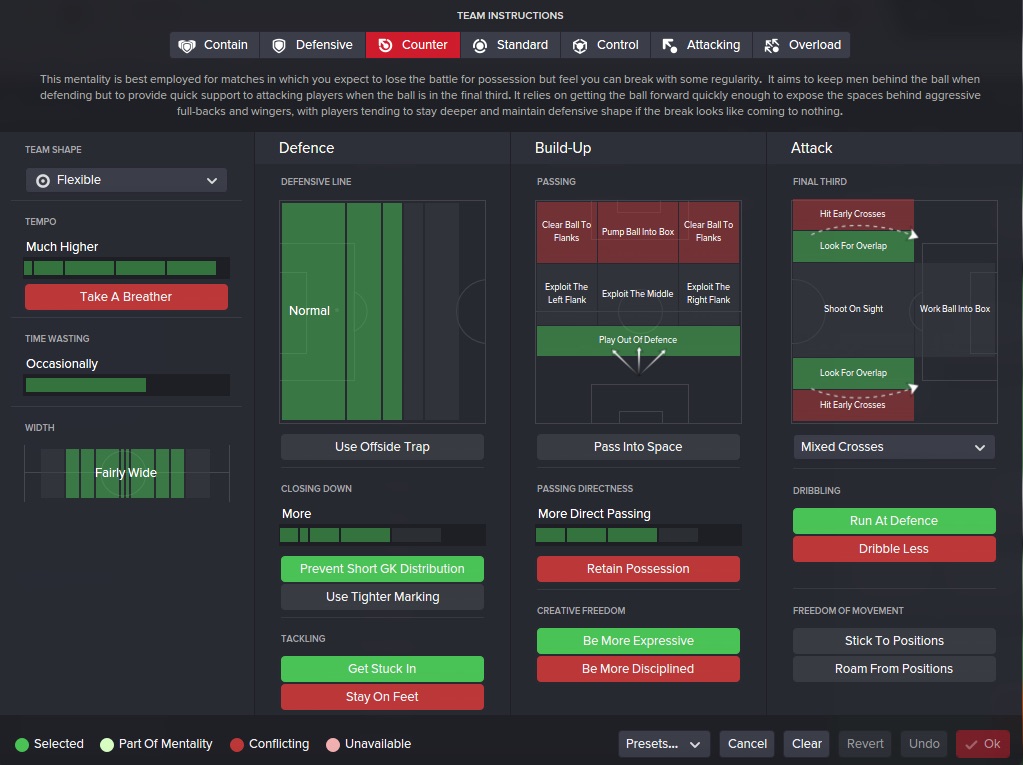Enable Use Offside Trap
The width and height of the screenshot is (1023, 765).
(382, 447)
